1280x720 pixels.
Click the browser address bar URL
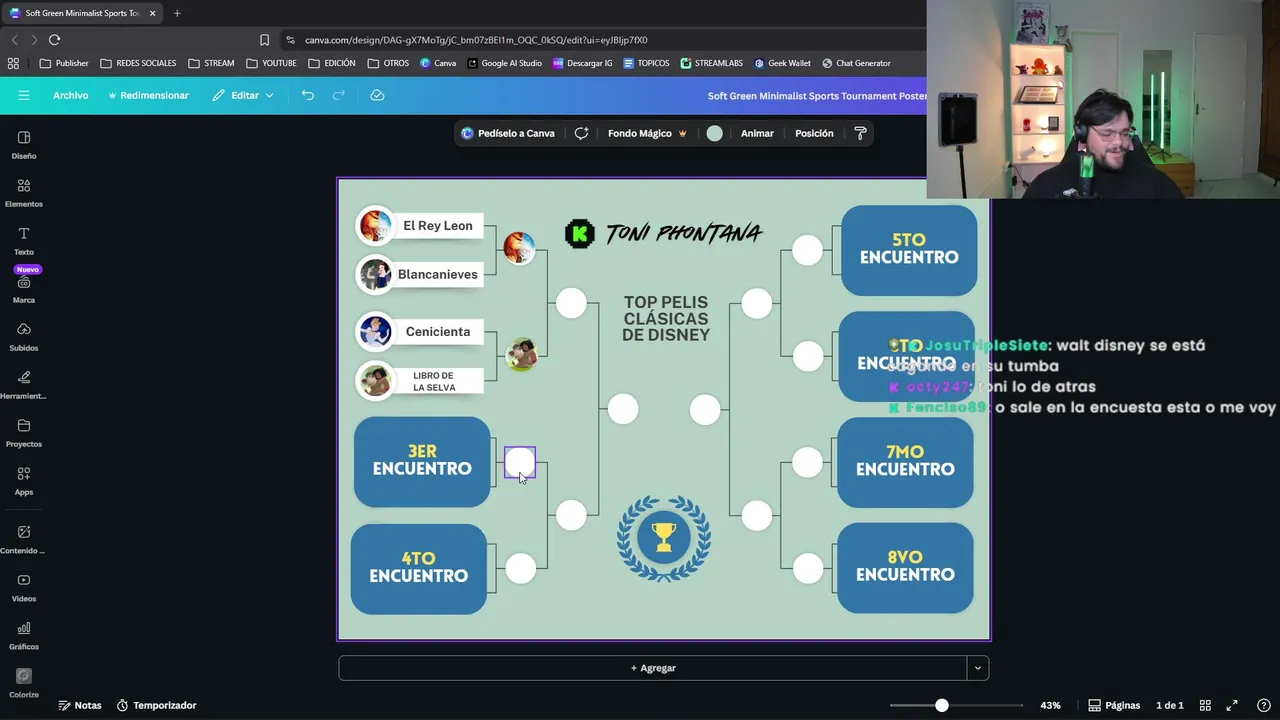(x=476, y=40)
